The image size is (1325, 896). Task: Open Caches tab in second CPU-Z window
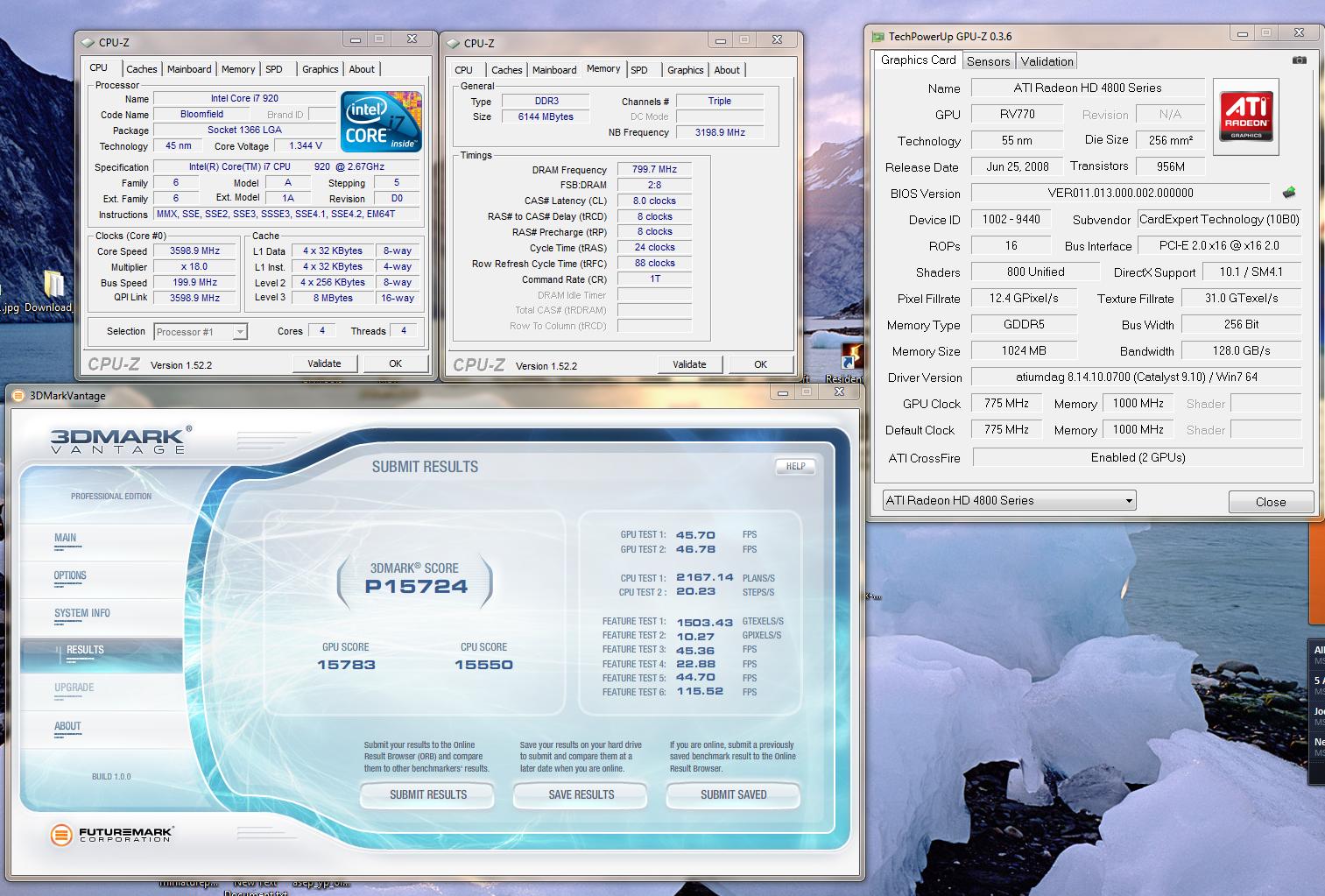pyautogui.click(x=506, y=70)
